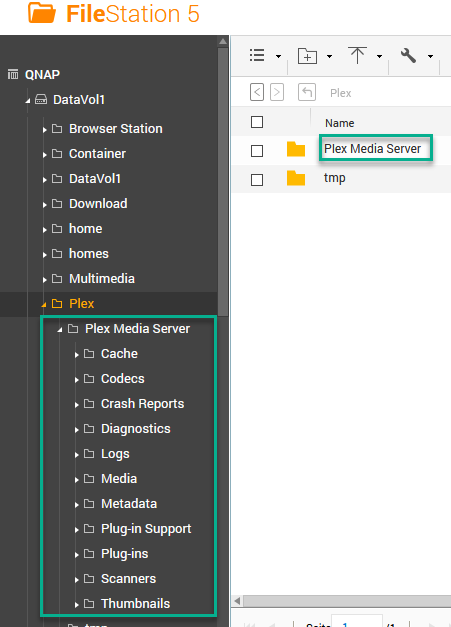Expand the Browser Station folder
Image resolution: width=451 pixels, height=627 pixels.
(44, 130)
